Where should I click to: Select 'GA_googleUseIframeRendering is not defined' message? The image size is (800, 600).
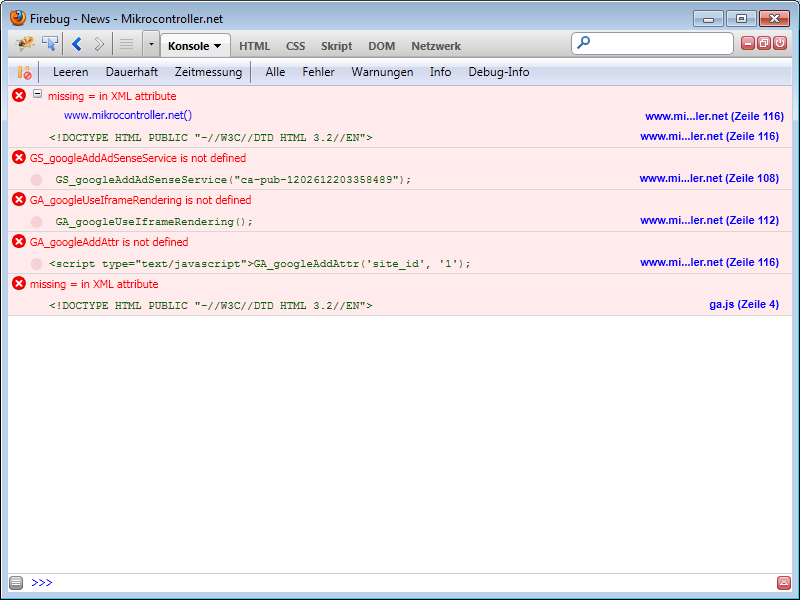click(x=140, y=200)
